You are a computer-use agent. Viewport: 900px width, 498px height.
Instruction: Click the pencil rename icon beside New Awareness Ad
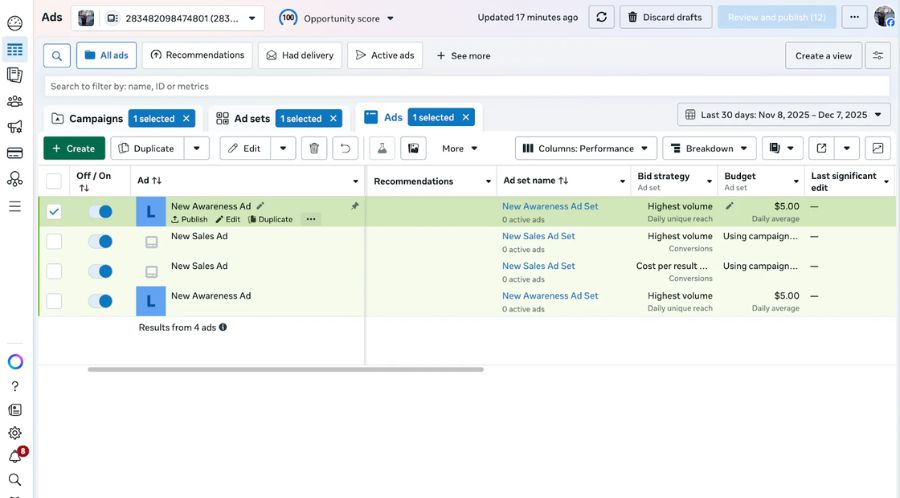(260, 205)
